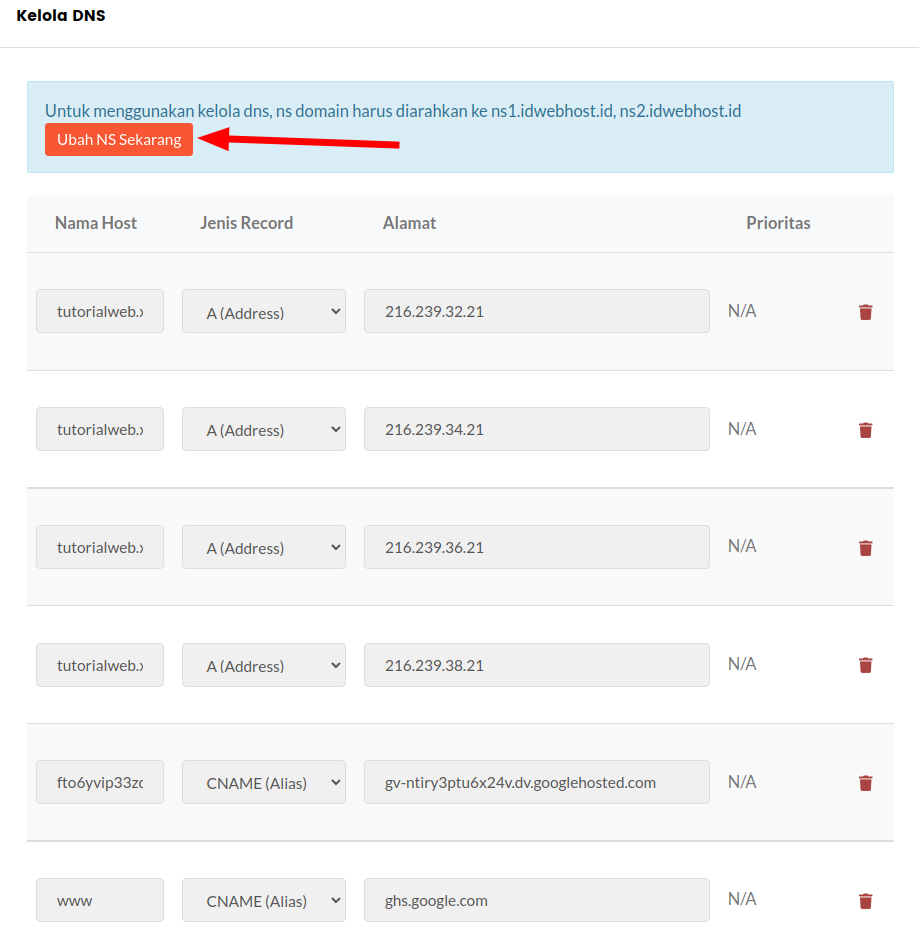Image resolution: width=919 pixels, height=952 pixels.
Task: Focus host name field of 216.239.36.21 row
Action: click(100, 547)
